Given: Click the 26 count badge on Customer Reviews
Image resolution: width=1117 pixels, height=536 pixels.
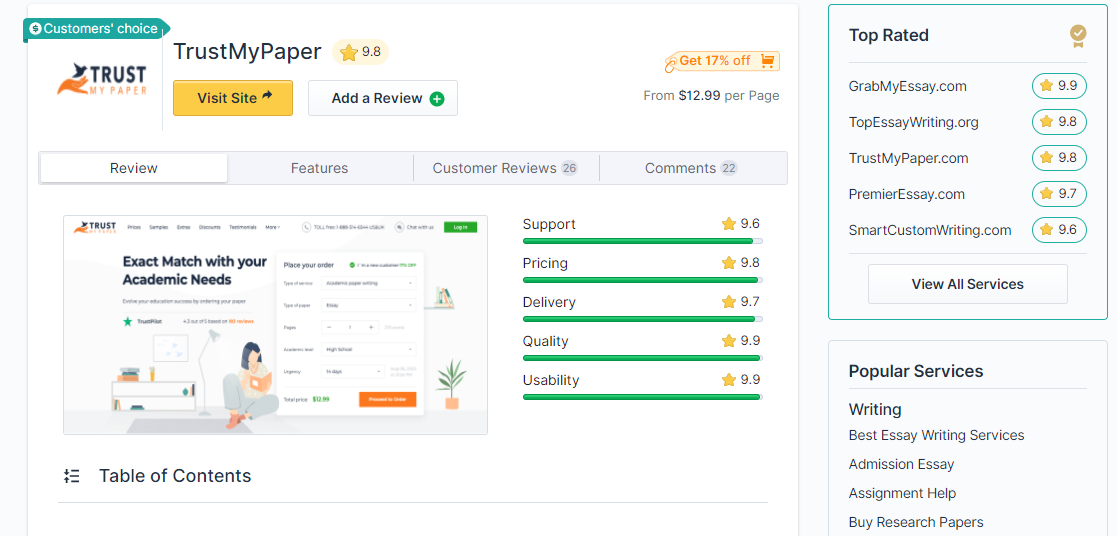Looking at the screenshot, I should point(569,168).
